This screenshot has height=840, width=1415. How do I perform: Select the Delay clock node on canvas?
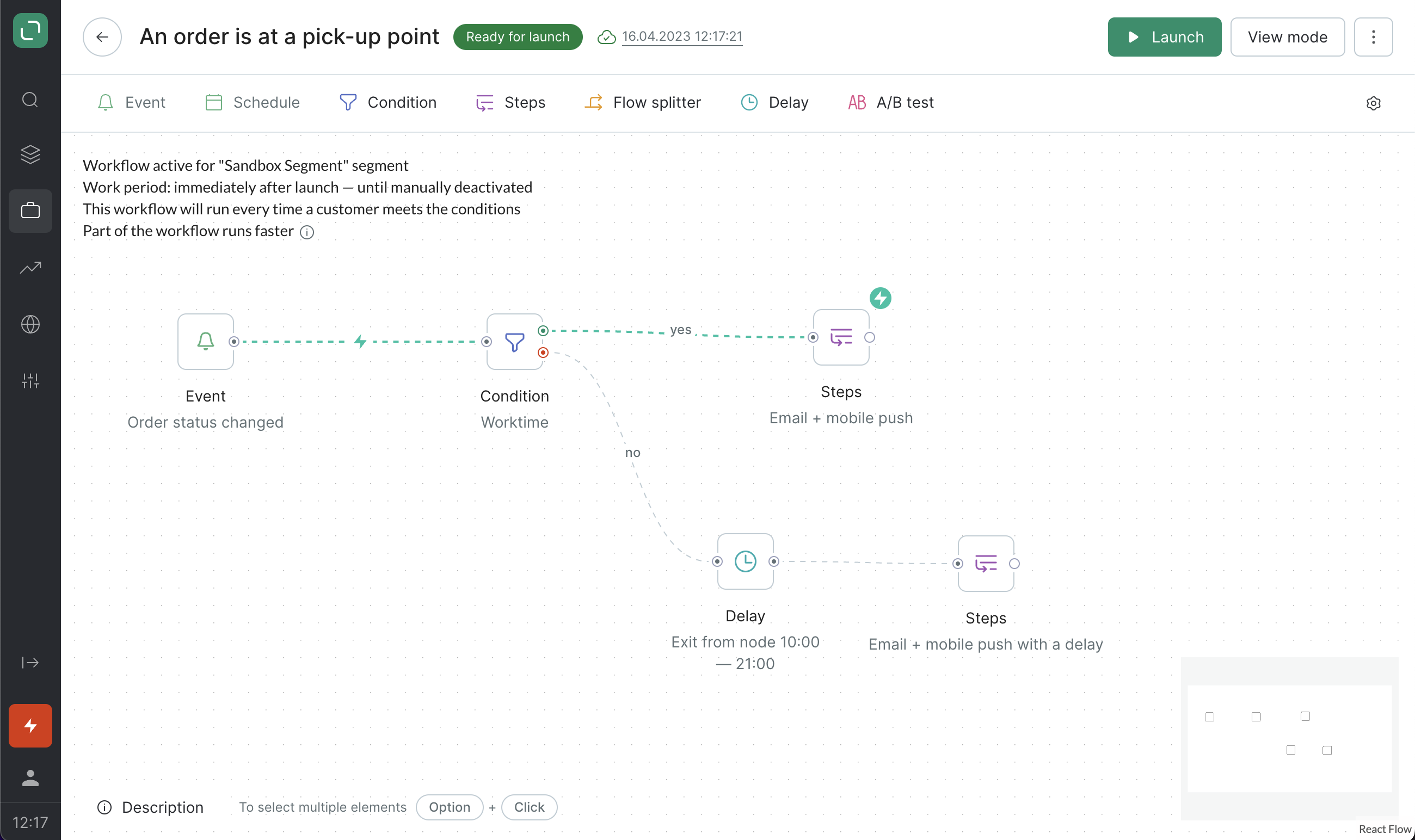745,561
